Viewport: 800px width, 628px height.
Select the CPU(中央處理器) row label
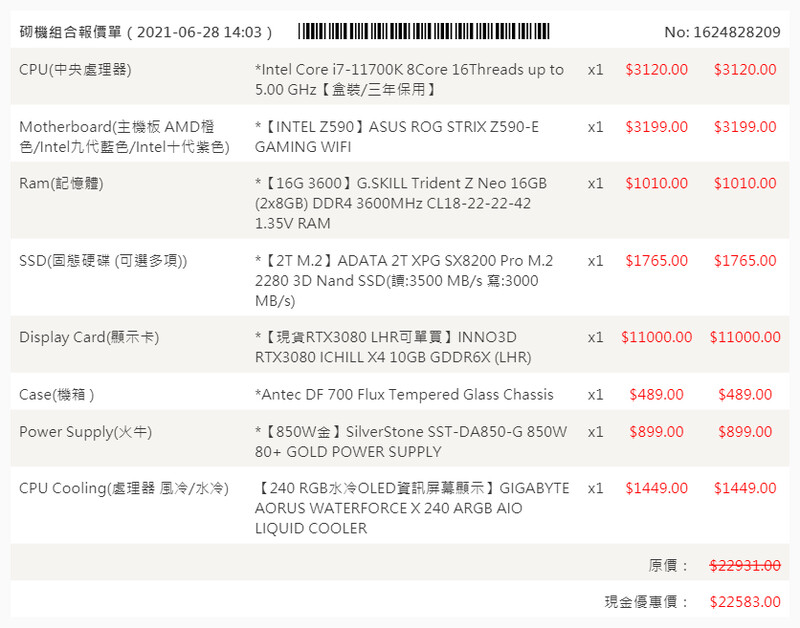pyautogui.click(x=75, y=70)
